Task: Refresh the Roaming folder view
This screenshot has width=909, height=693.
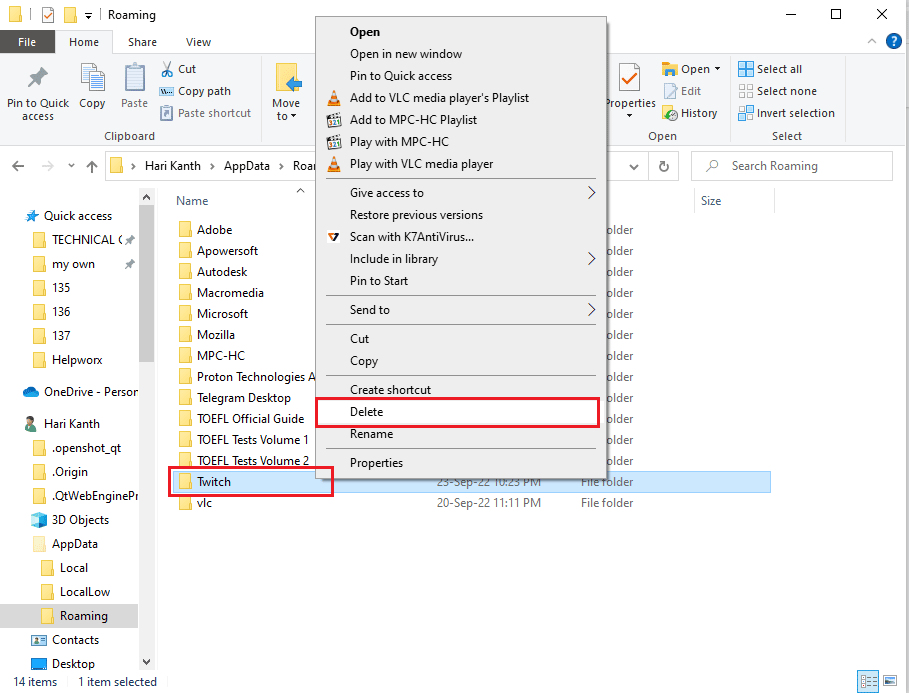Action: coord(664,166)
